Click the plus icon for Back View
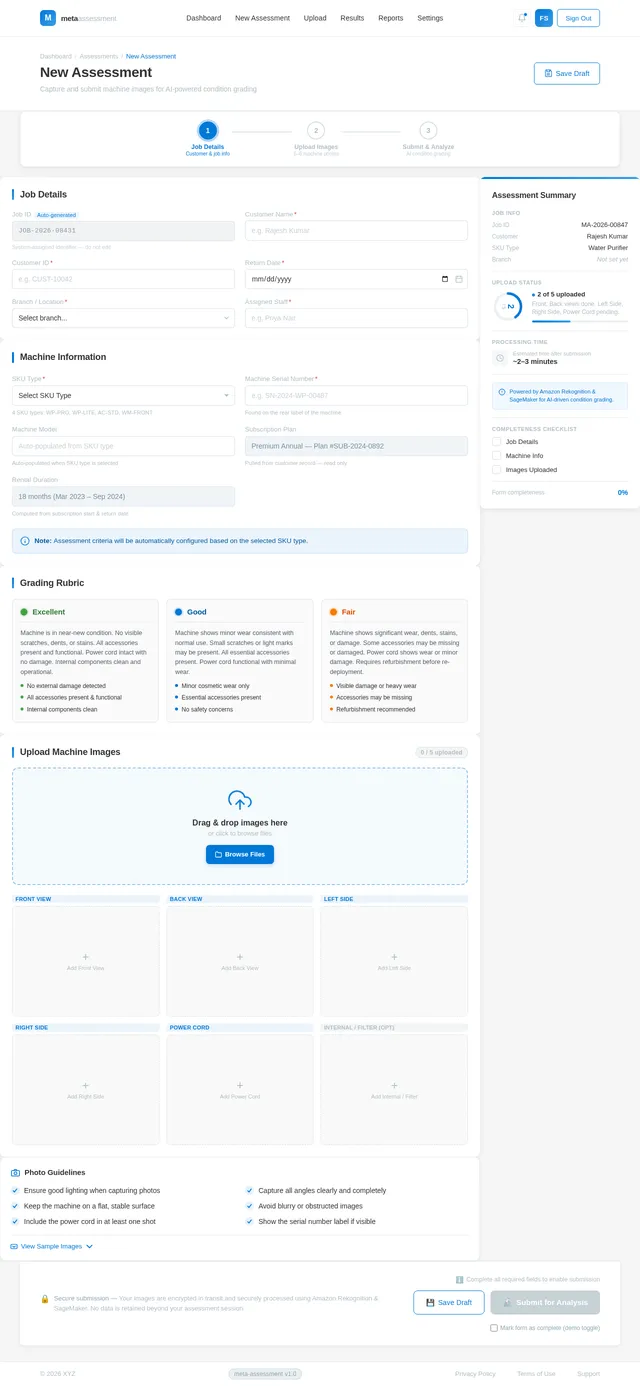The height and width of the screenshot is (1386, 640). tap(240, 957)
